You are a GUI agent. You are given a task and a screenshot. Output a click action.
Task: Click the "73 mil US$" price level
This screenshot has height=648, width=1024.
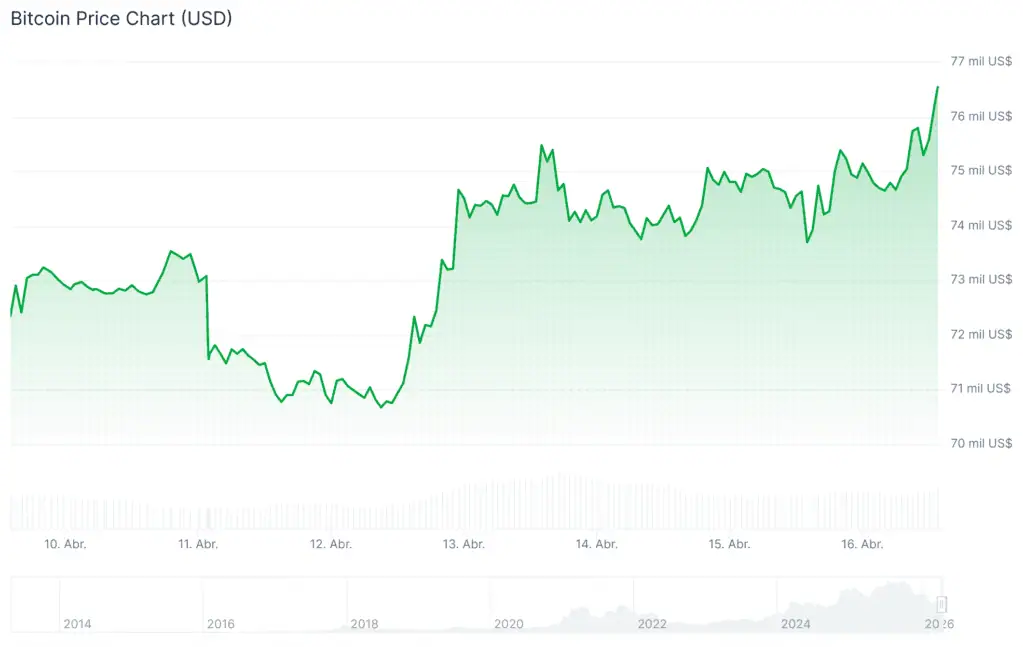click(981, 279)
